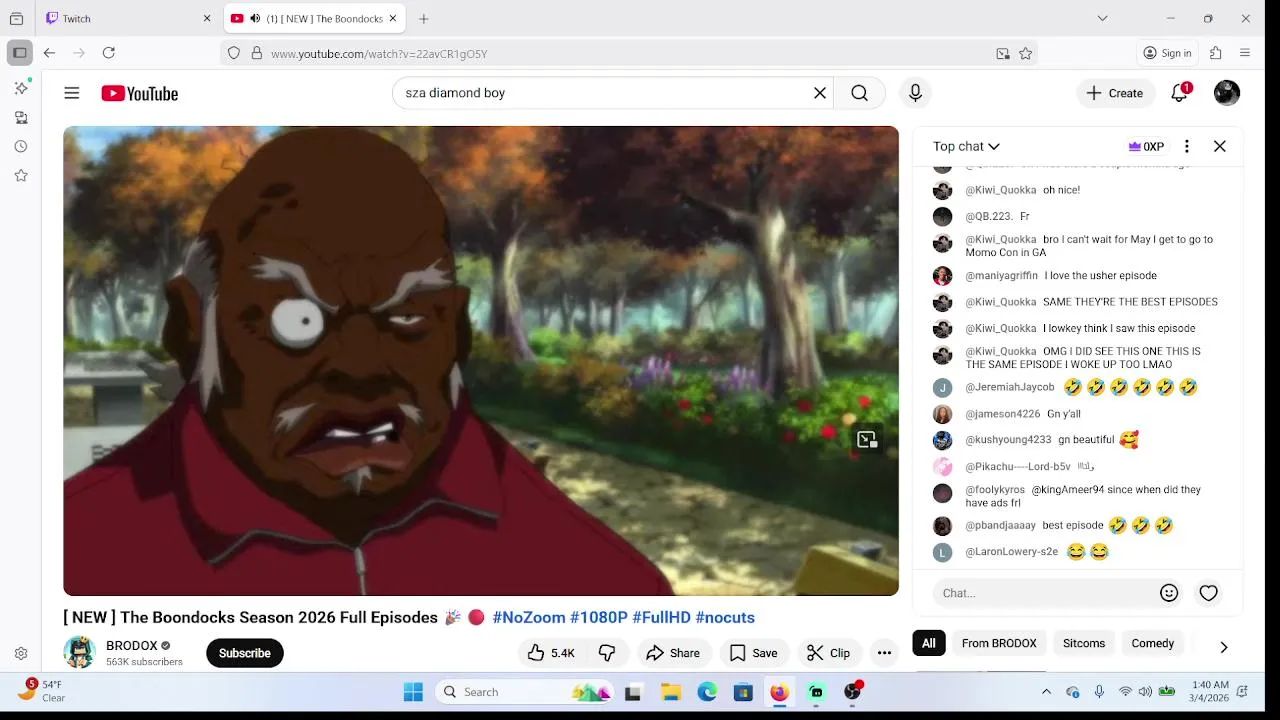
Task: Select the Comedy filter chip
Action: point(1153,643)
